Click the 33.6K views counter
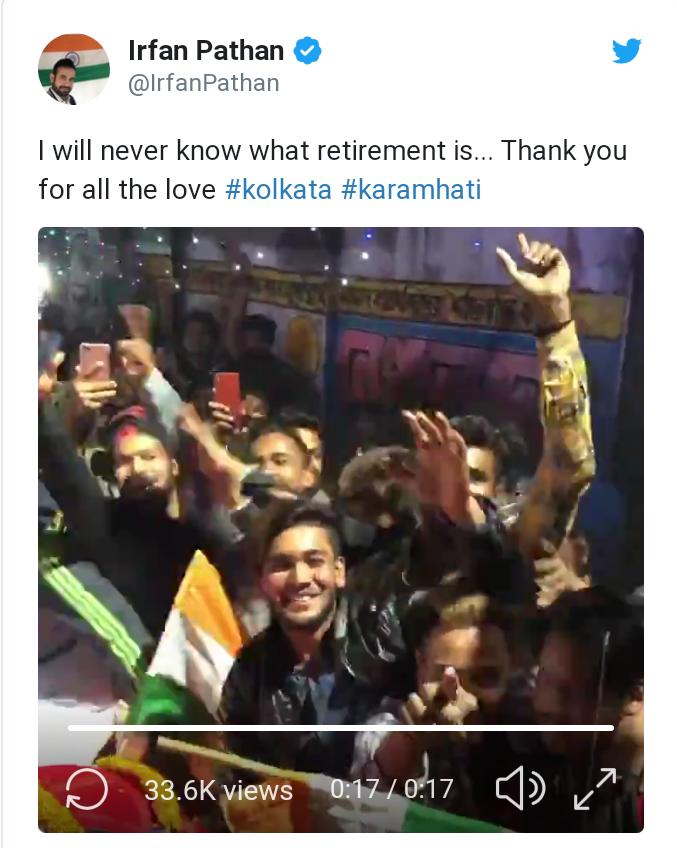Image resolution: width=677 pixels, height=848 pixels. coord(218,790)
